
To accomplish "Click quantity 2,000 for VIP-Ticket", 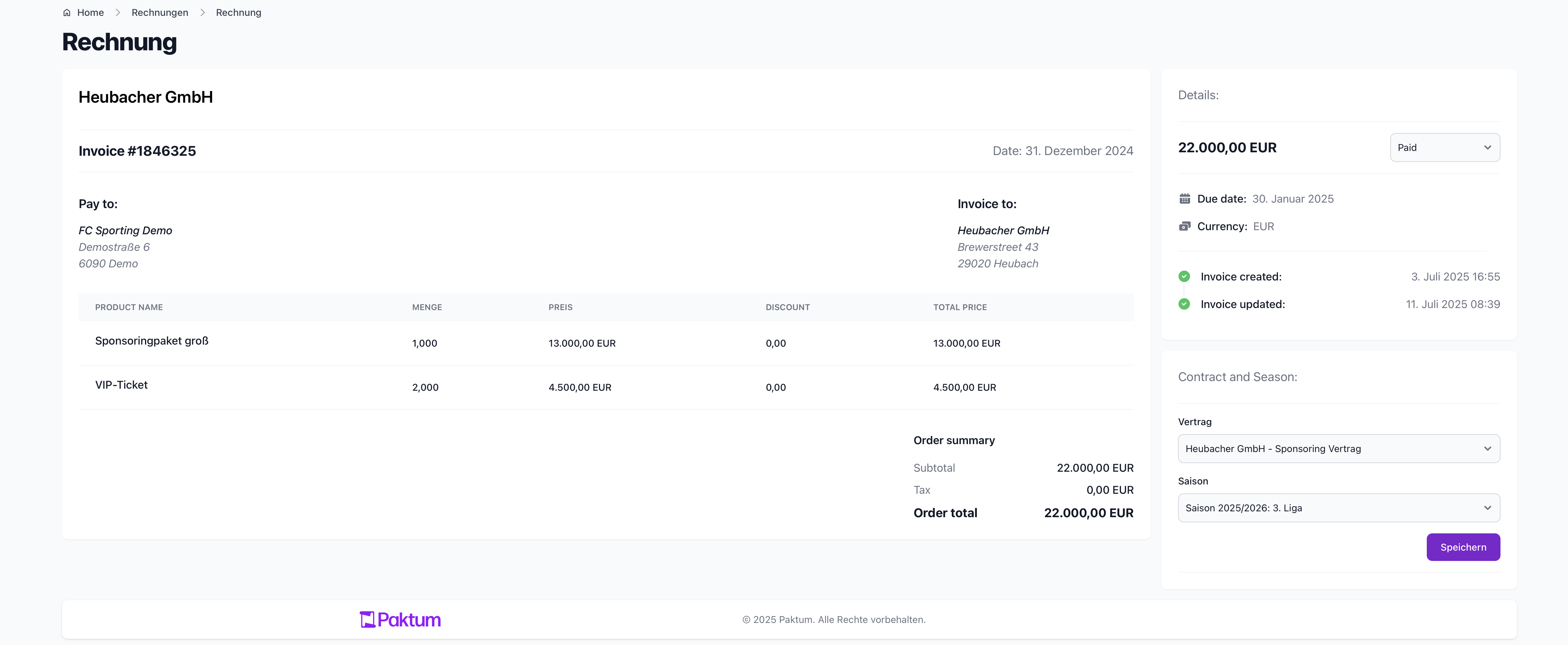I will pyautogui.click(x=425, y=387).
